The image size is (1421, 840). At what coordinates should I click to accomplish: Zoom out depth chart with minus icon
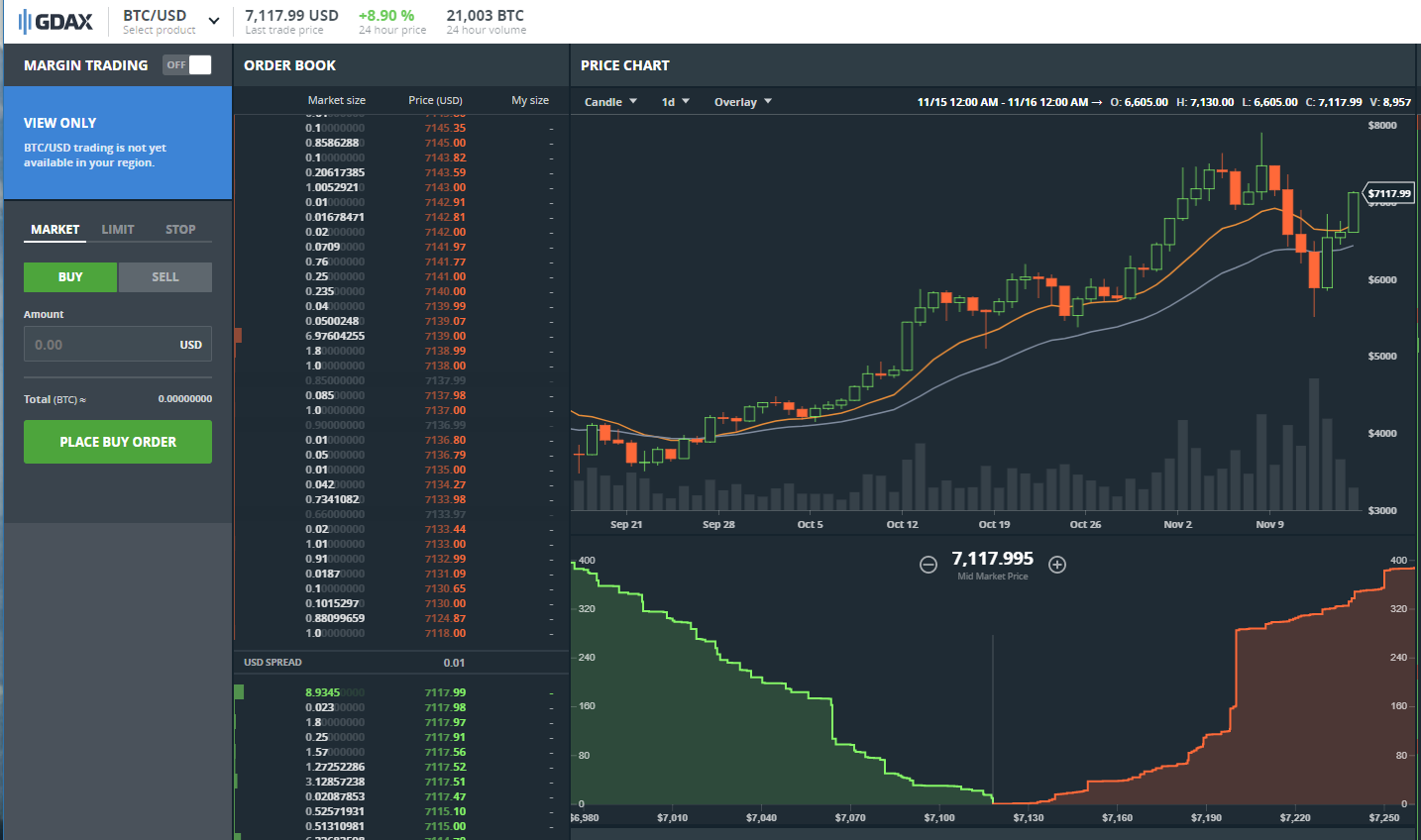pos(929,565)
